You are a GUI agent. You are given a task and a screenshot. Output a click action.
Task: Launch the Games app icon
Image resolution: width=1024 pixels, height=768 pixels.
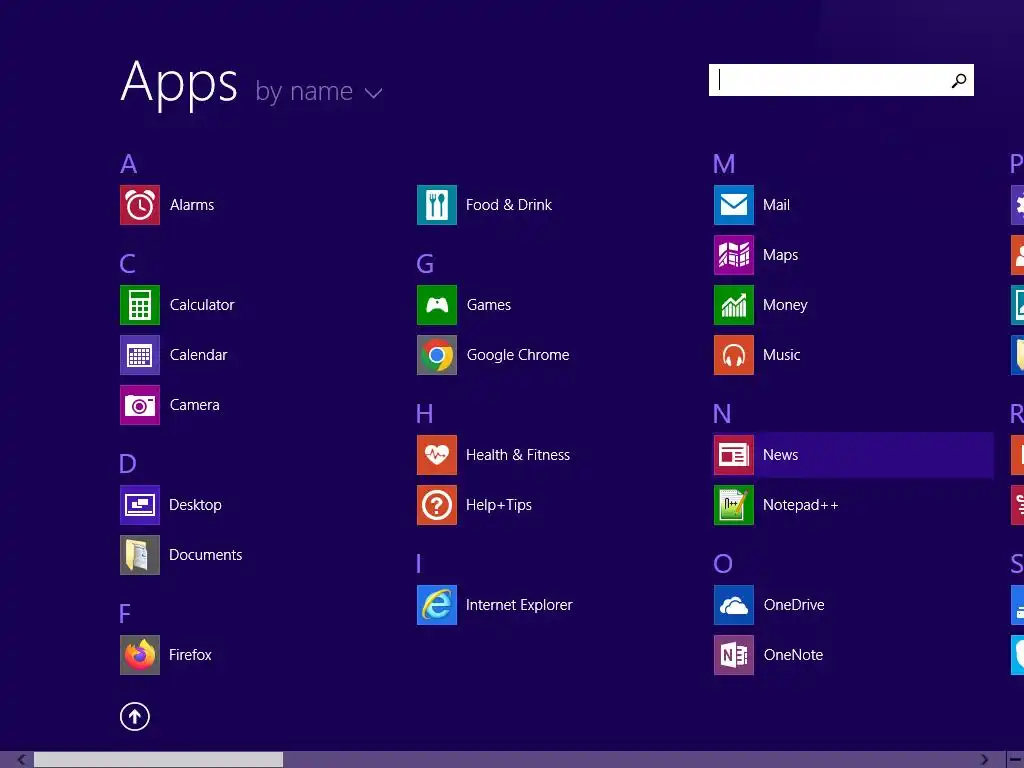click(437, 305)
